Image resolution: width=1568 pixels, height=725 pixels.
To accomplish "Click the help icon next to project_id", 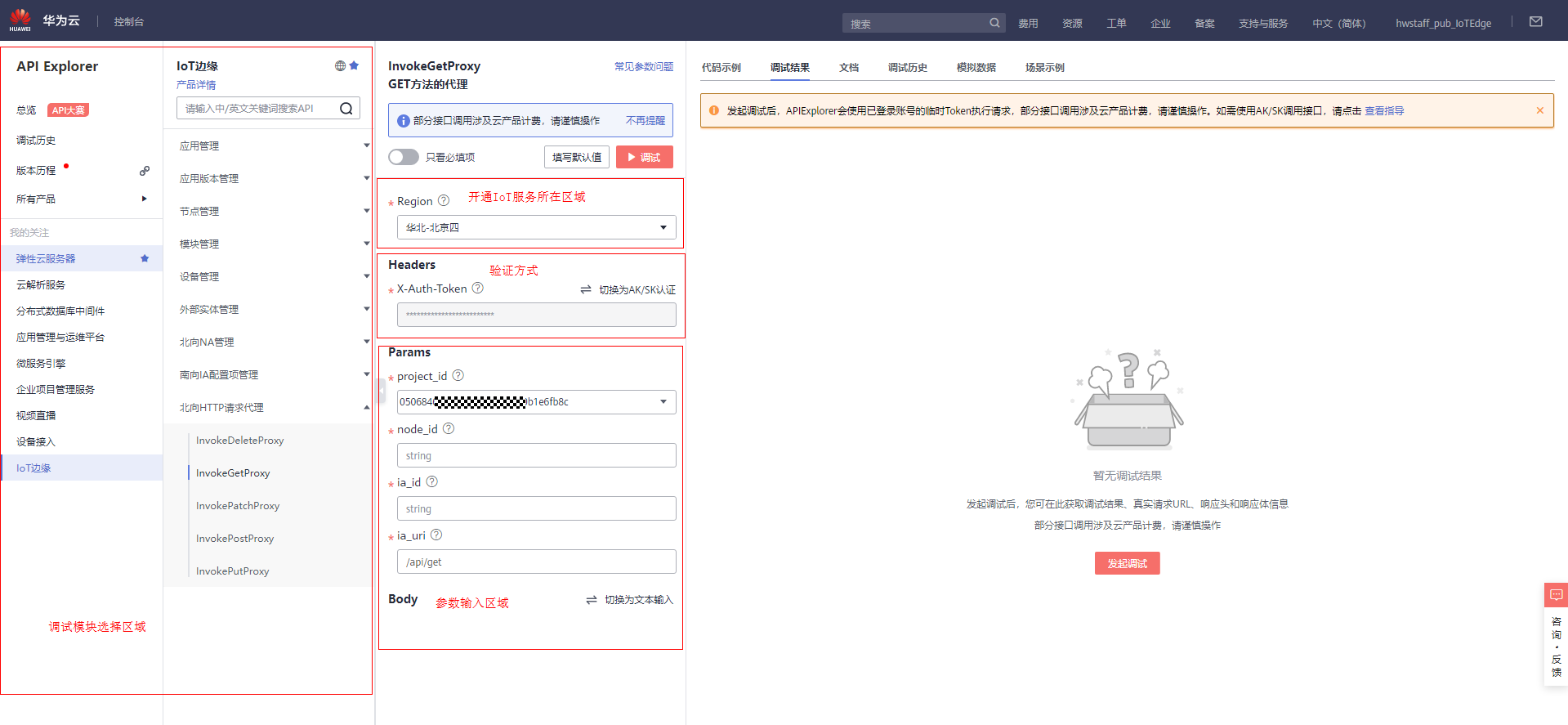I will (x=458, y=375).
